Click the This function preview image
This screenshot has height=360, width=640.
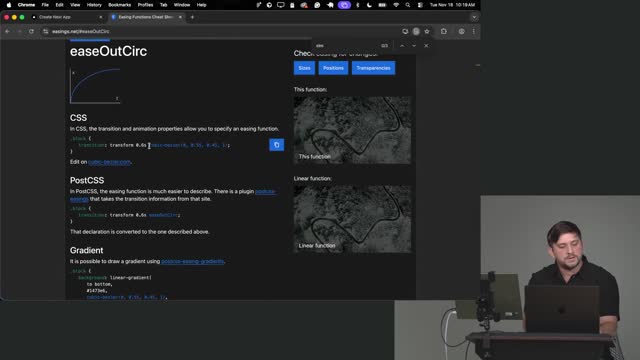pyautogui.click(x=352, y=130)
